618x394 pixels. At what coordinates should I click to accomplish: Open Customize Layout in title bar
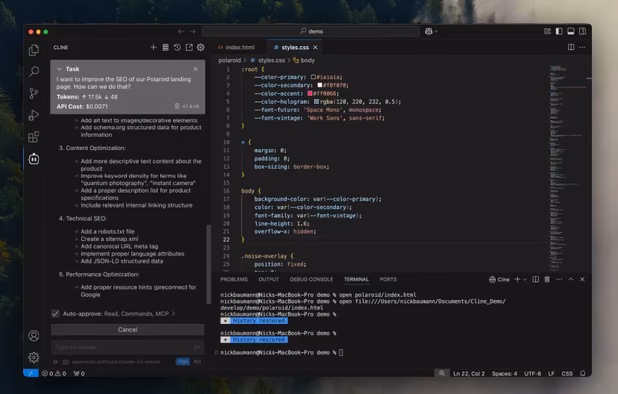point(547,31)
